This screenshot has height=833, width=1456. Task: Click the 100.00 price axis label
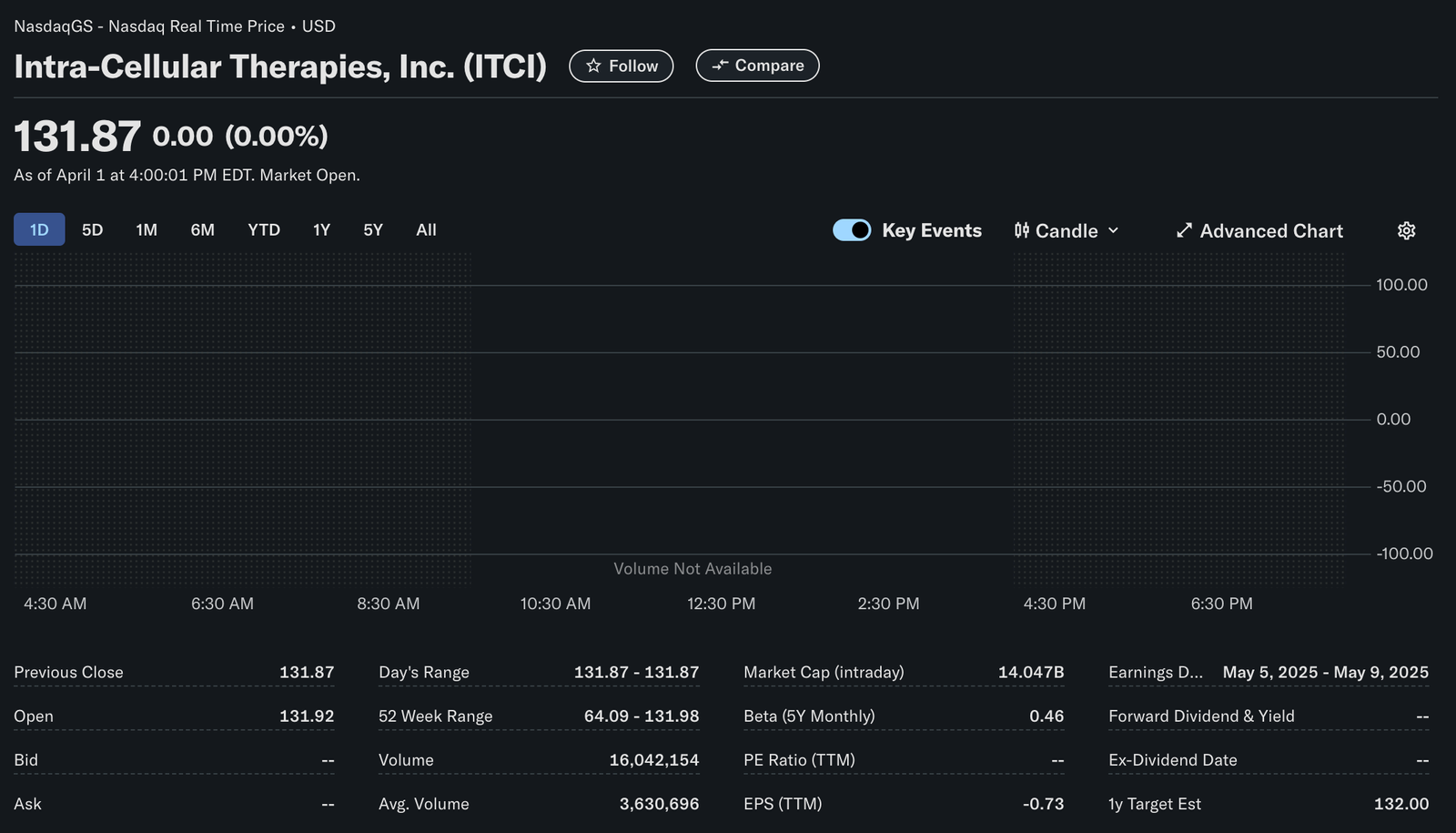pyautogui.click(x=1401, y=285)
